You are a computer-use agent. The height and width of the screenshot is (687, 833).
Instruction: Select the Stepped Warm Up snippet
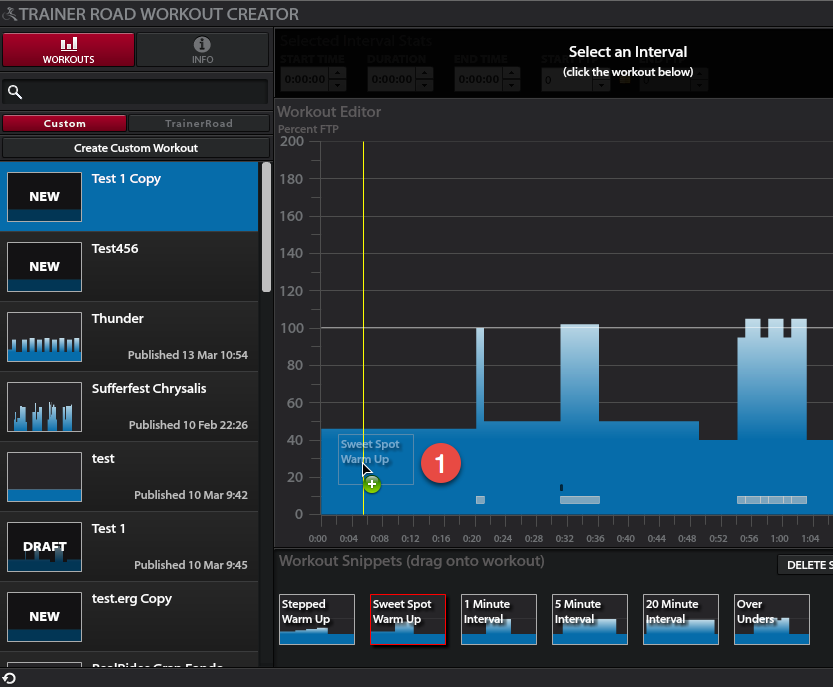(x=317, y=620)
